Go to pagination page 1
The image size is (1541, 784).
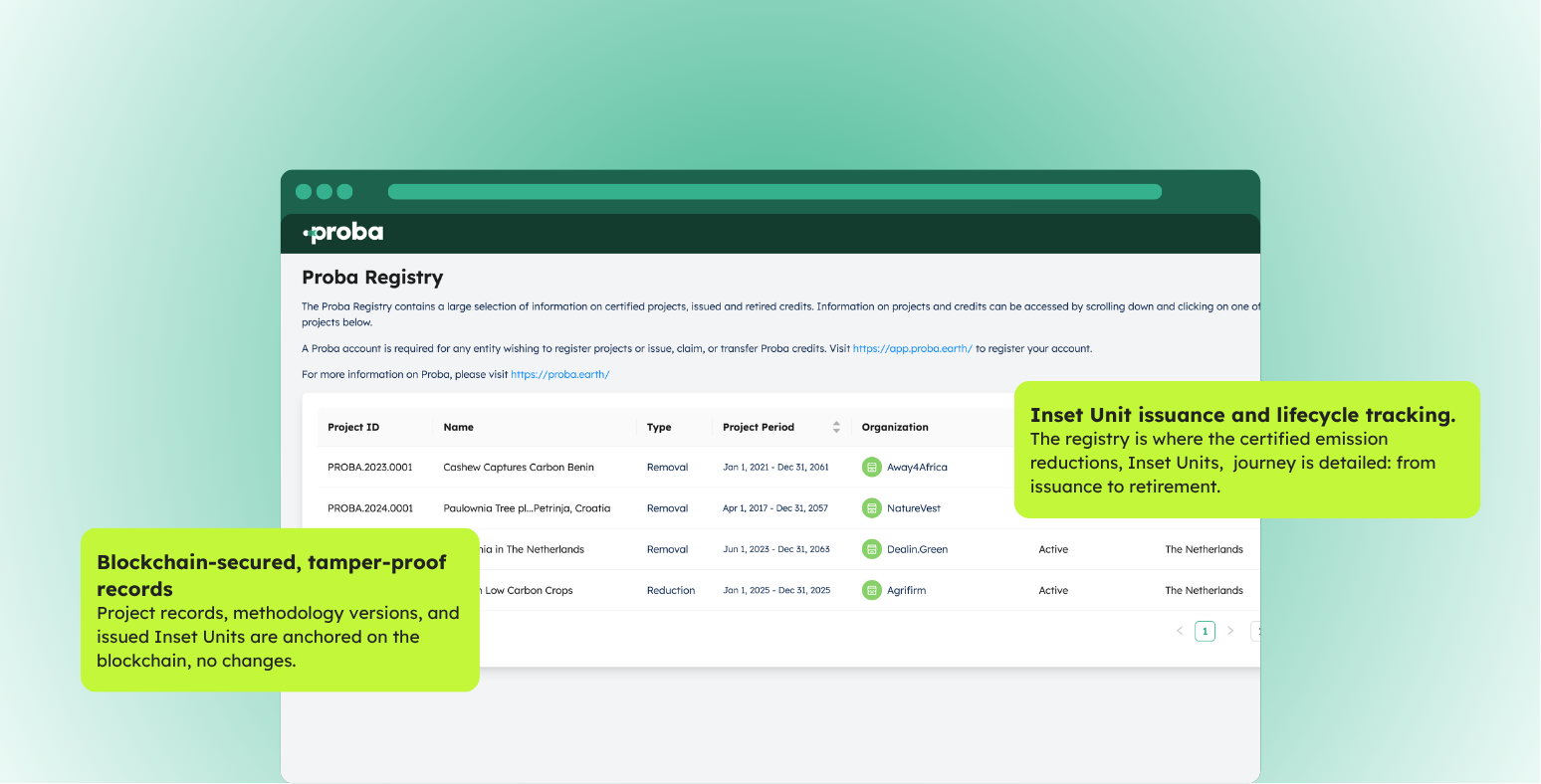pos(1206,631)
